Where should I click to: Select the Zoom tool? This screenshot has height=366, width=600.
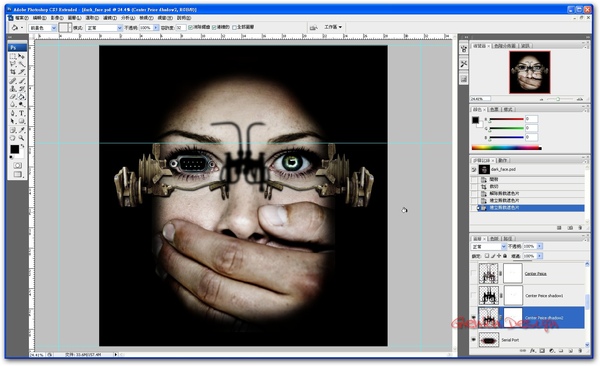21,138
